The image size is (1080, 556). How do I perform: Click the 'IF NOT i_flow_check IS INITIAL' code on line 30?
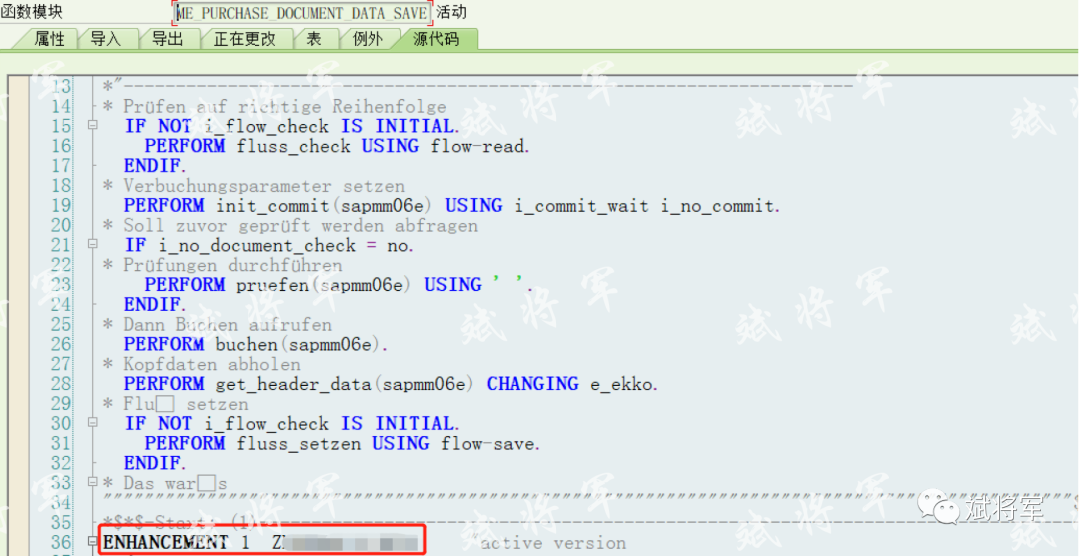[292, 424]
